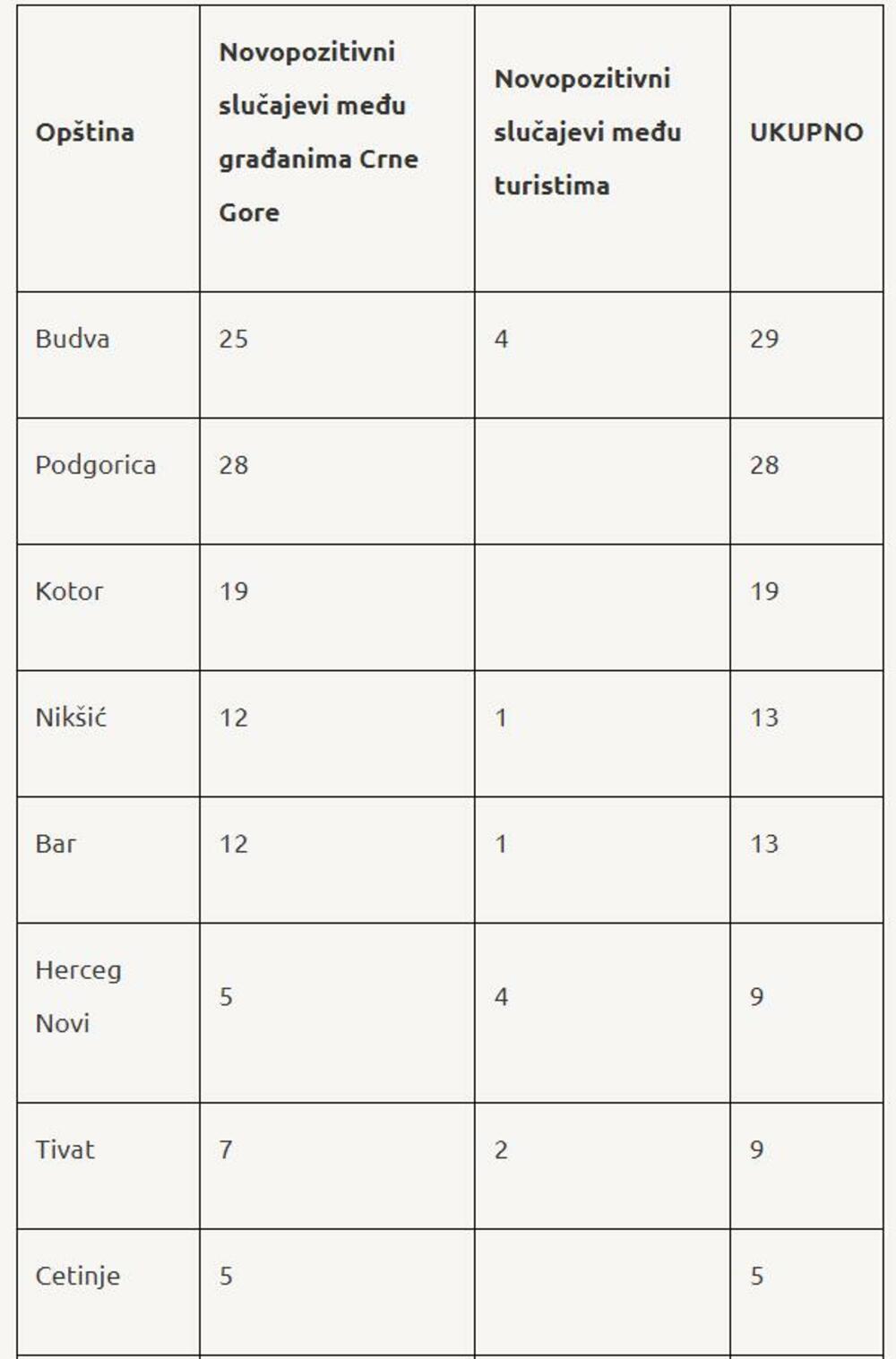Screen dimensions: 896x1359
Task: Click Podgorica's total value 28 in UKUPNO
Action: pyautogui.click(x=764, y=466)
